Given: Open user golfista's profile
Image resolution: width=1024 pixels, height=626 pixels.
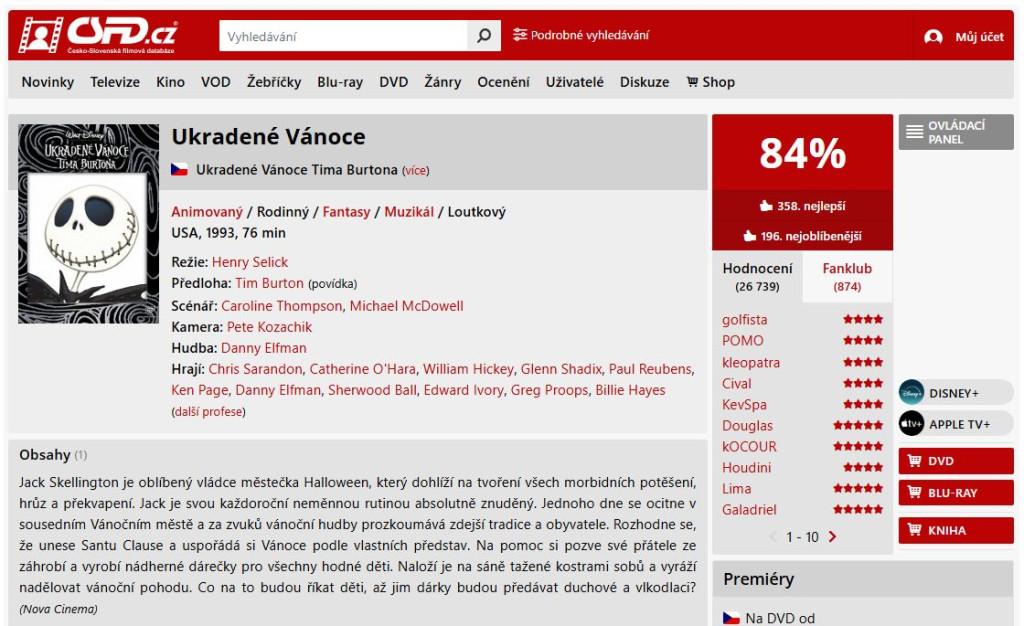Looking at the screenshot, I should coord(744,319).
